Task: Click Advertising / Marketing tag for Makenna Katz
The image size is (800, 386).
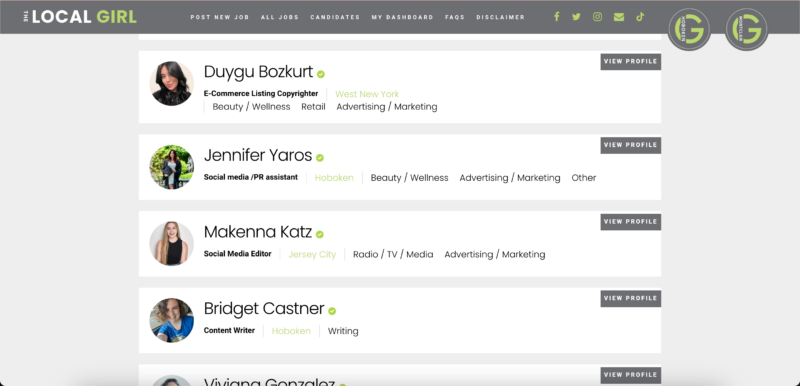Action: pyautogui.click(x=494, y=254)
